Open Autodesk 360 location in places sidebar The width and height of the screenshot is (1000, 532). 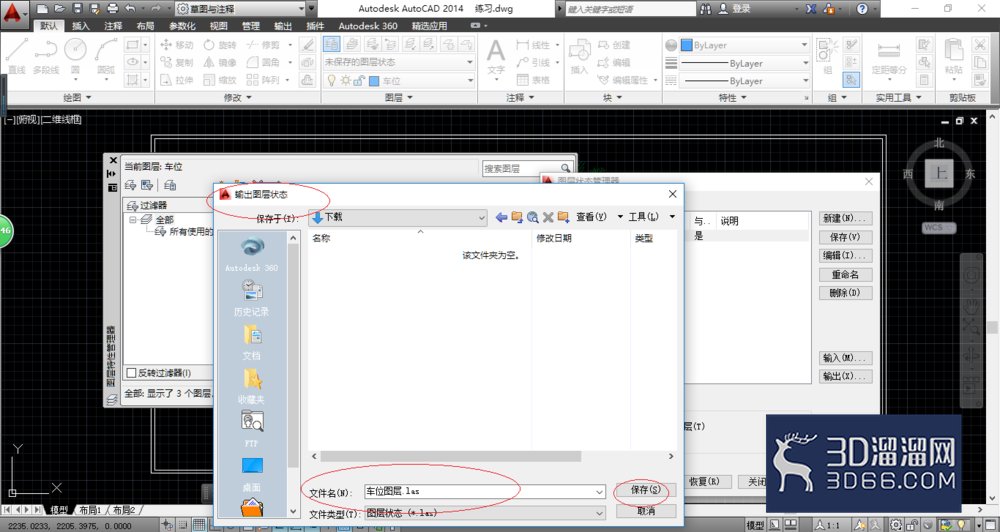252,254
